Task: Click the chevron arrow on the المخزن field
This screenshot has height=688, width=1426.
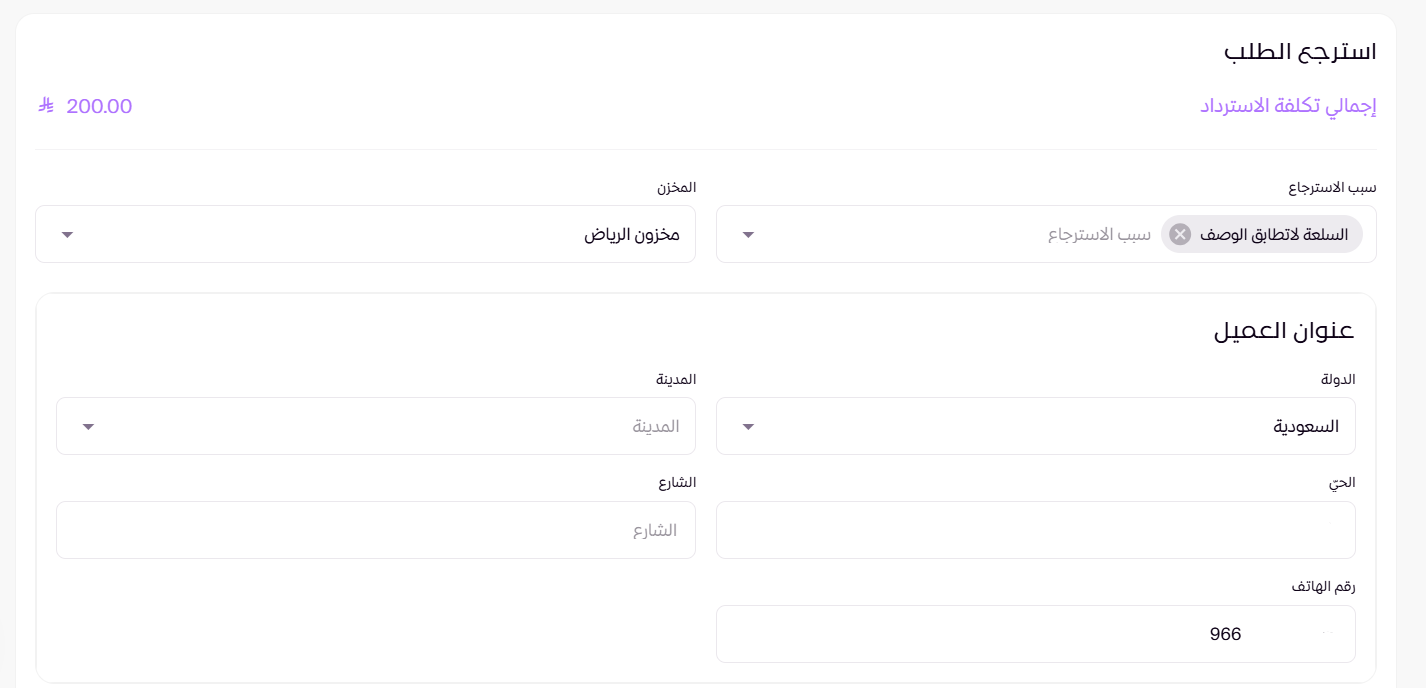Action: click(x=67, y=234)
